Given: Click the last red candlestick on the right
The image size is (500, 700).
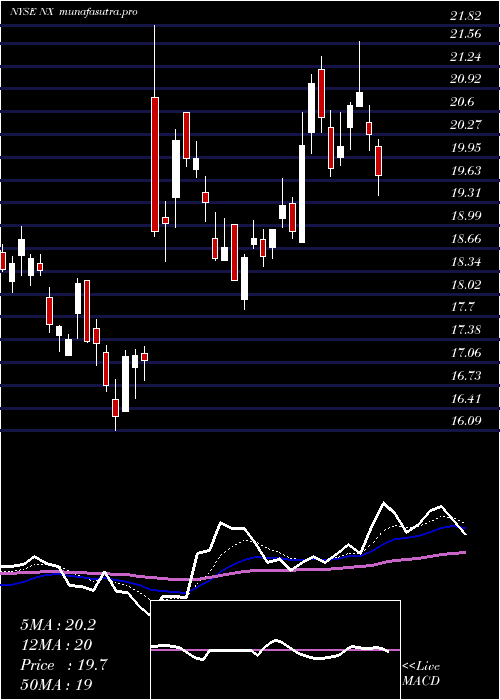Looking at the screenshot, I should click(x=379, y=161).
